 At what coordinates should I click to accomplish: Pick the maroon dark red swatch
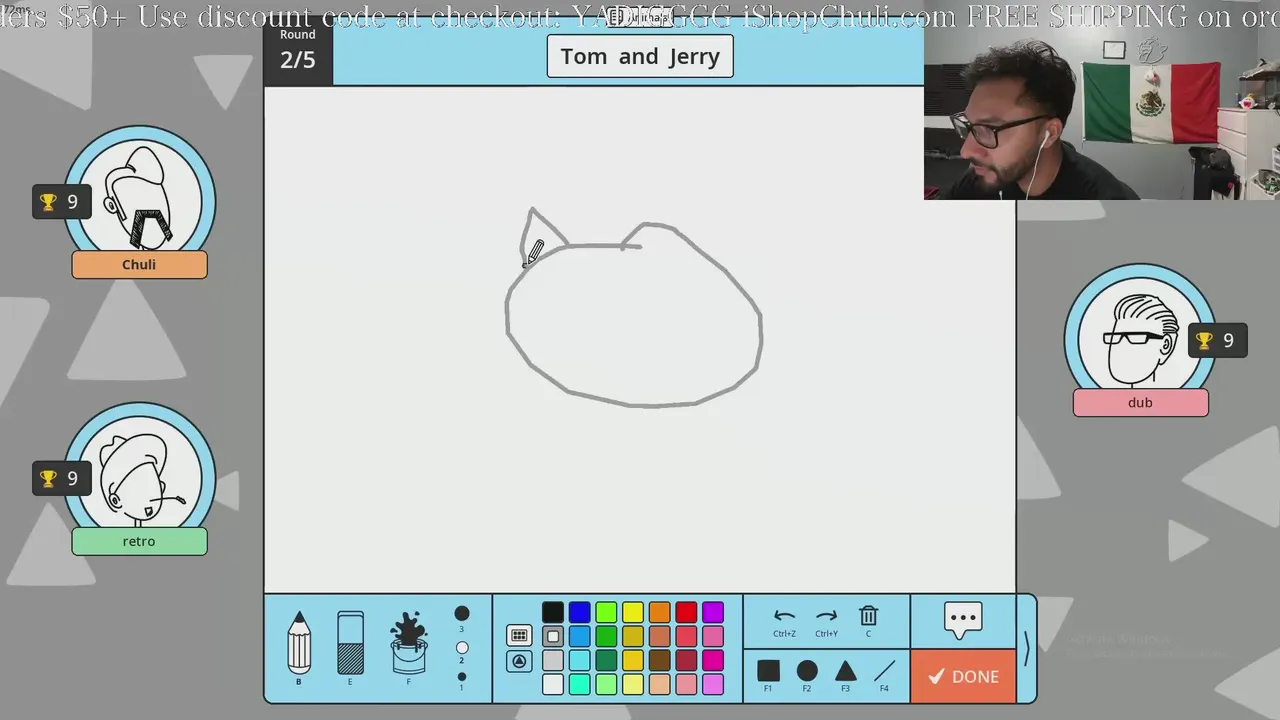(686, 660)
